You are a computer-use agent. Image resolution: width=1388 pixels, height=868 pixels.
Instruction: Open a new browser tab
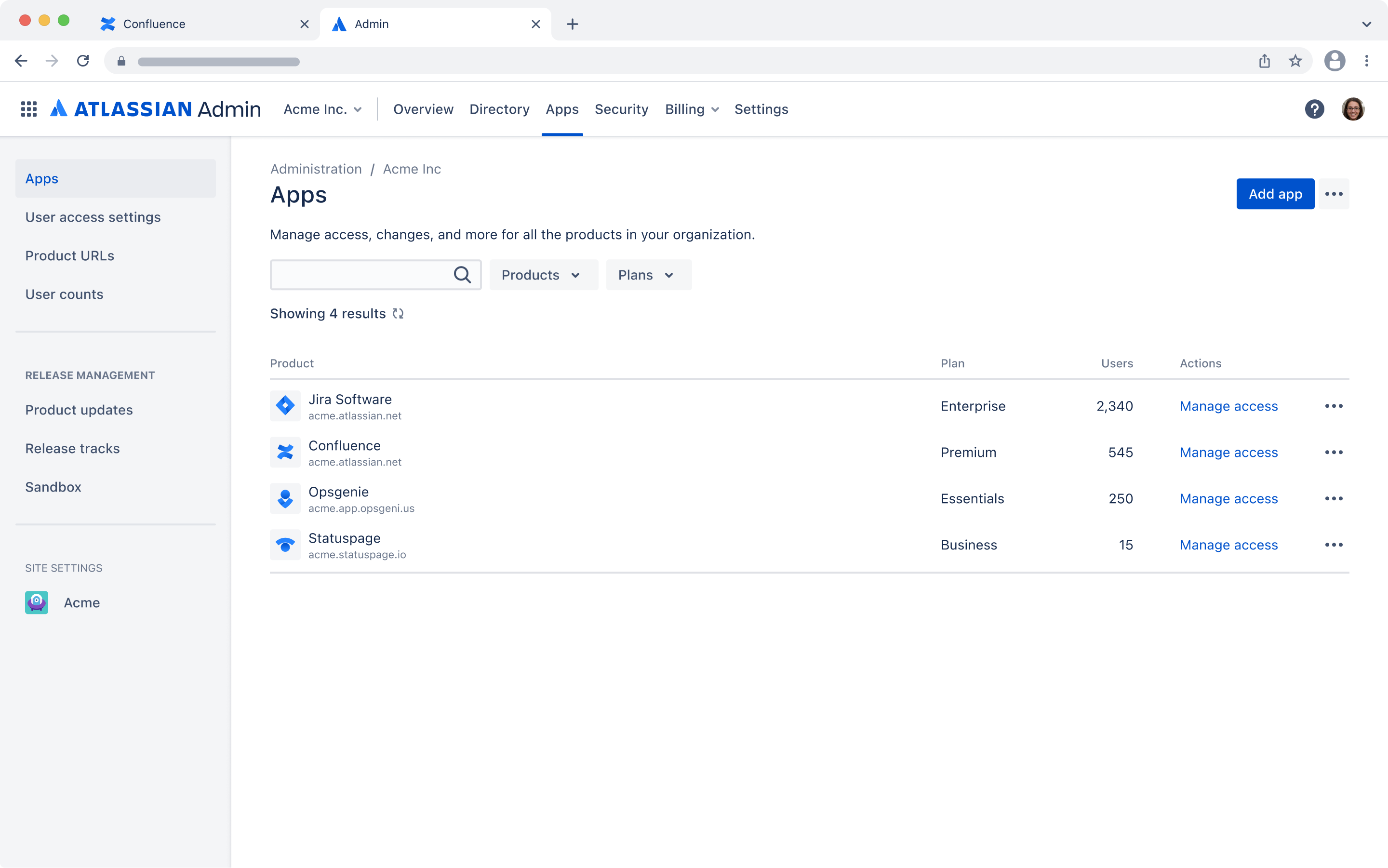point(572,24)
